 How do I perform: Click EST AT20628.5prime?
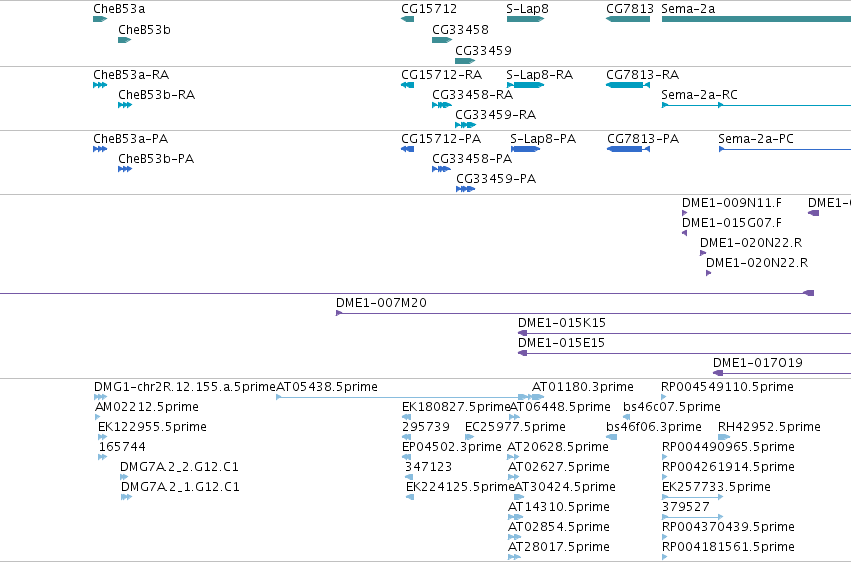557,448
